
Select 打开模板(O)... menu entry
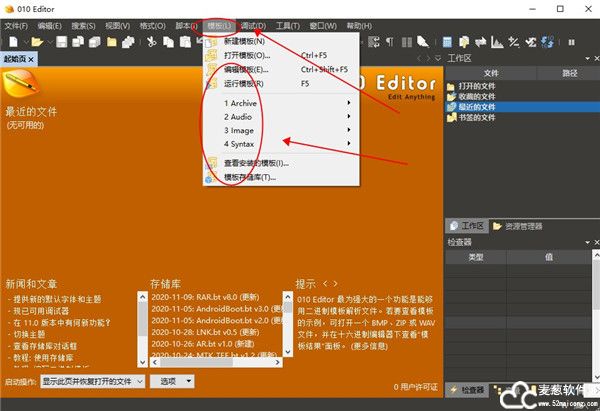point(281,55)
